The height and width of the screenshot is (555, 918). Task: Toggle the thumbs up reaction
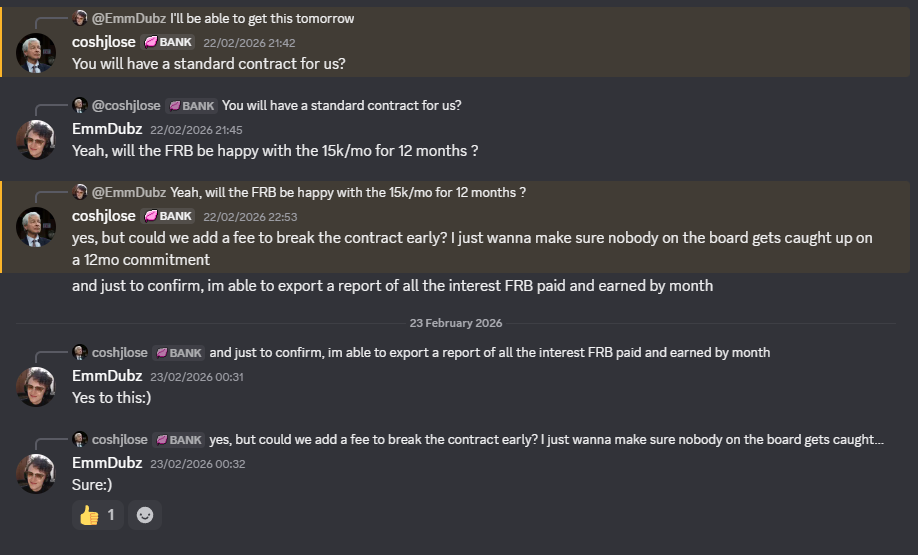click(96, 515)
